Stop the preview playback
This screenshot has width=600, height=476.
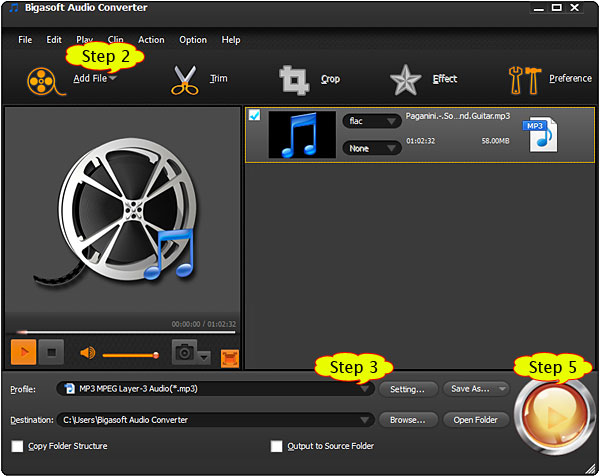(51, 352)
